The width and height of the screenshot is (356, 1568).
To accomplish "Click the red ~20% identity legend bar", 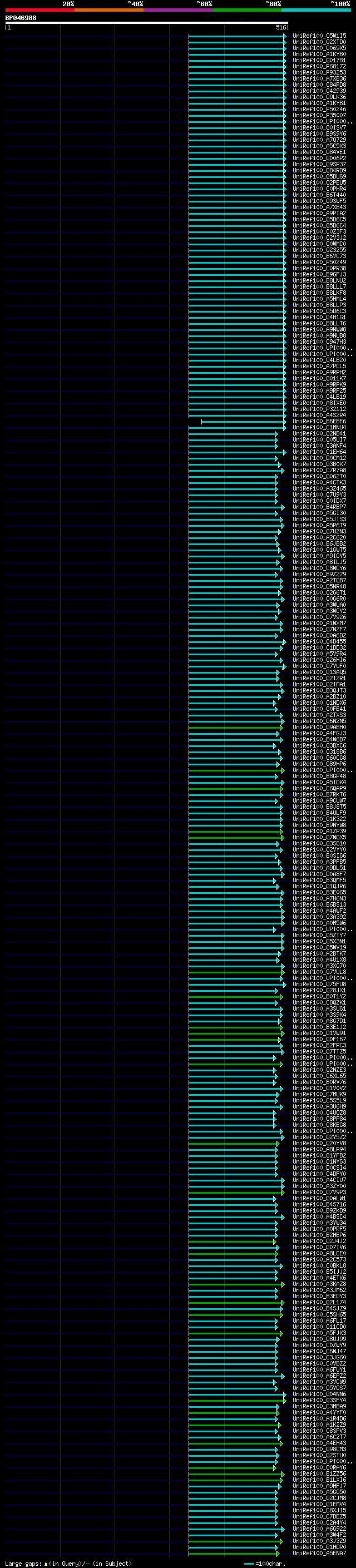I will coord(39,11).
